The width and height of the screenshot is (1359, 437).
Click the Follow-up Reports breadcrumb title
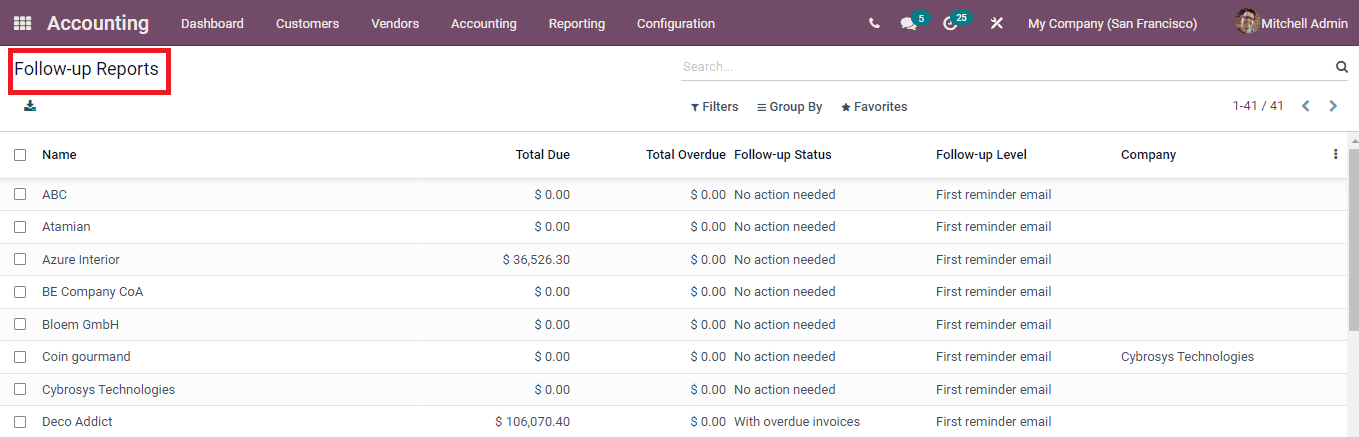click(86, 70)
